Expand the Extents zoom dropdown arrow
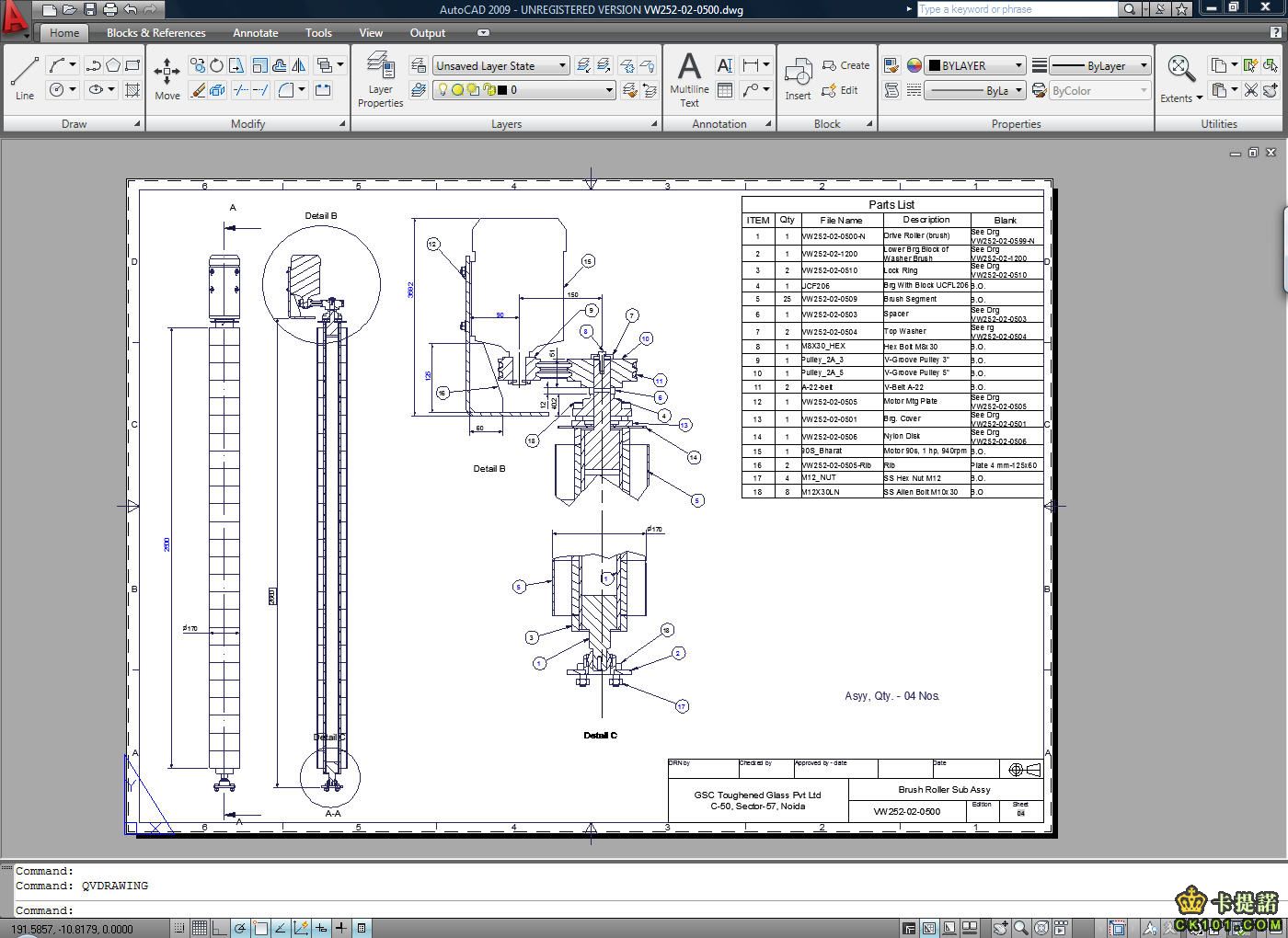 point(1199,98)
